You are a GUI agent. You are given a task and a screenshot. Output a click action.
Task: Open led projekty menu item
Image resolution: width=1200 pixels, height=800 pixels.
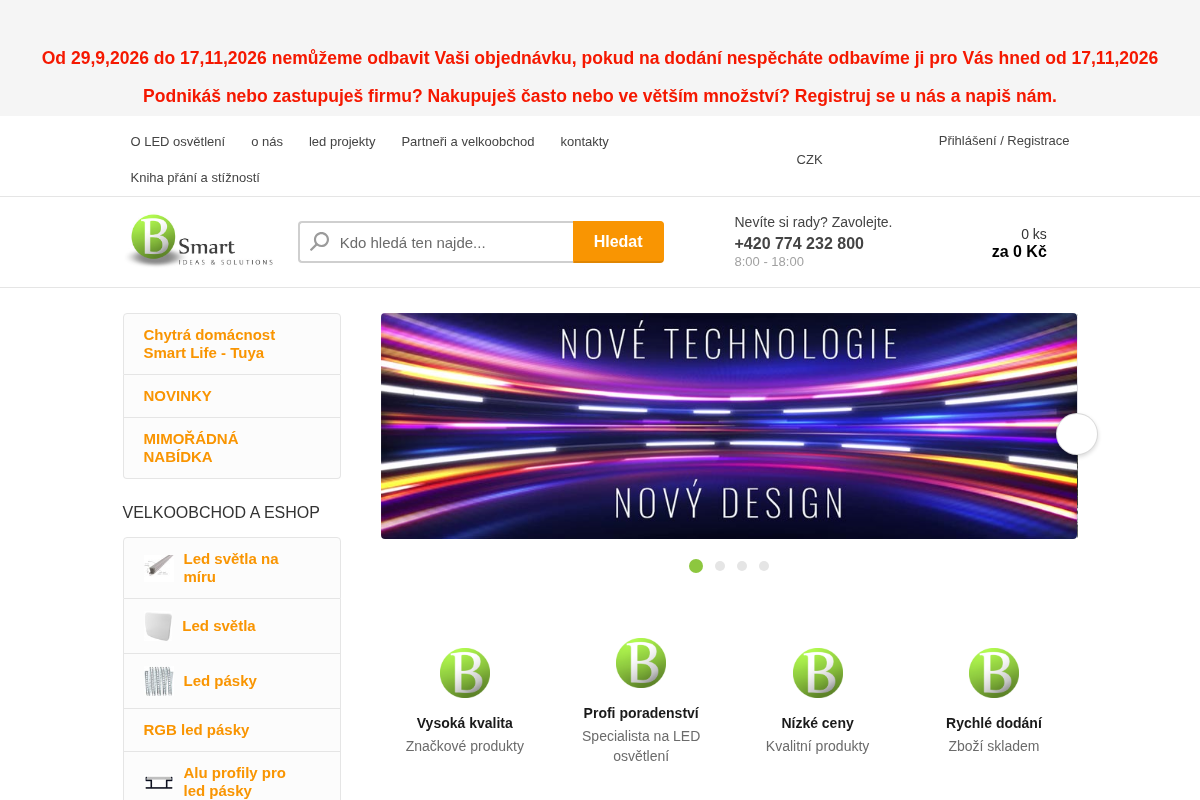click(342, 141)
